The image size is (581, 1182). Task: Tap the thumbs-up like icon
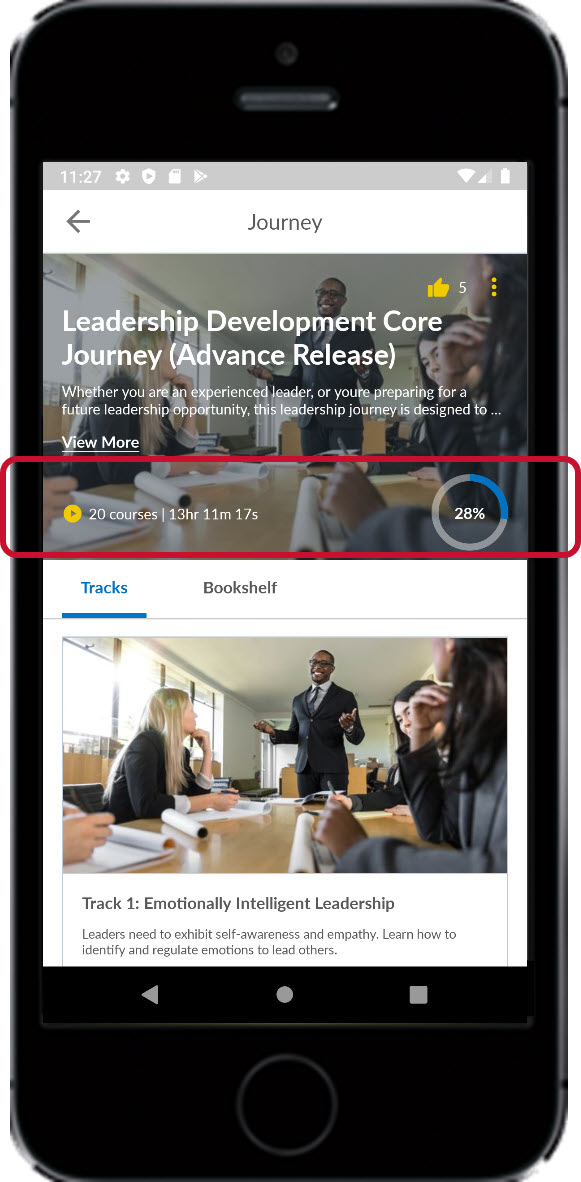[x=438, y=287]
